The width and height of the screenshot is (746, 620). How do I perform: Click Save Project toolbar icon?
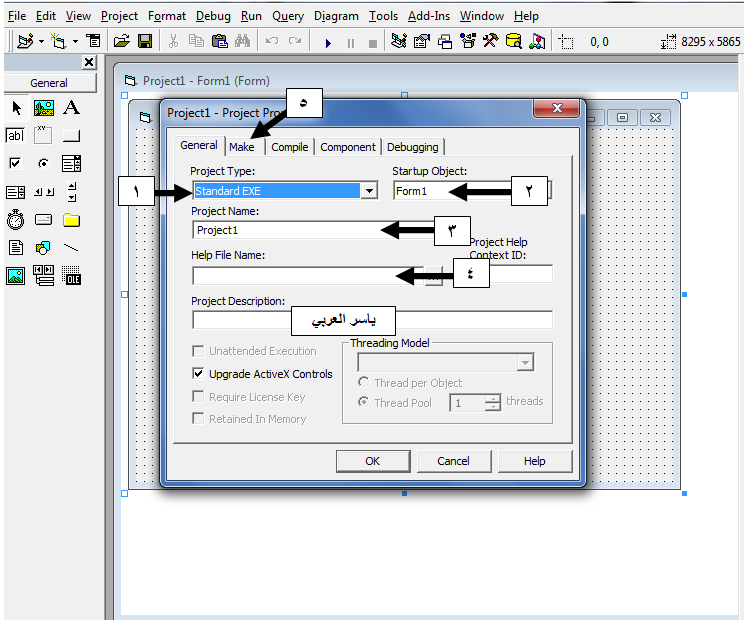click(145, 41)
